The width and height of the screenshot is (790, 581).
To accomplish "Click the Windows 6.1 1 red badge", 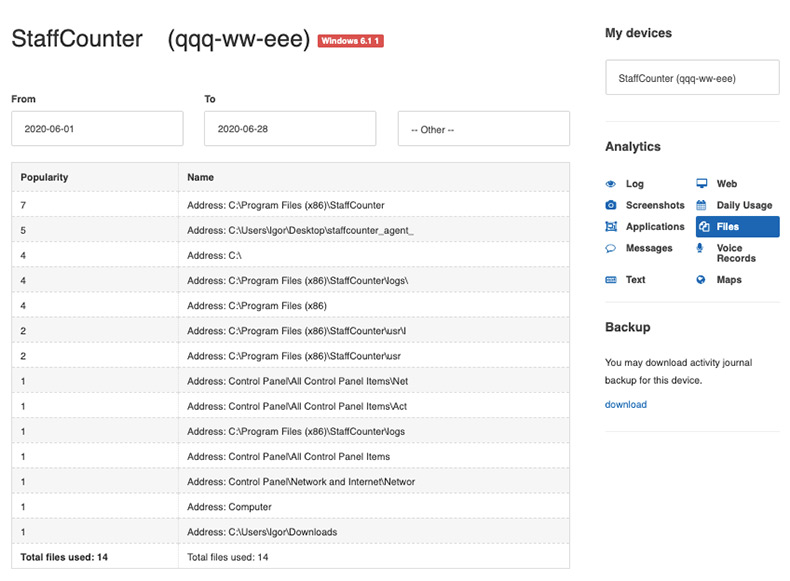I will pos(351,41).
